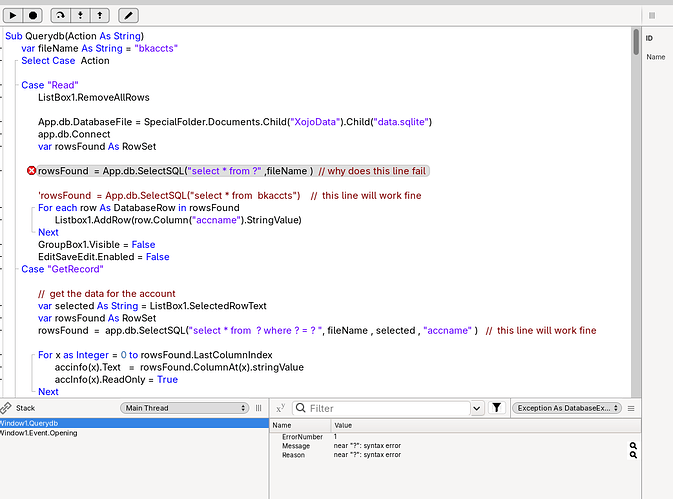The height and width of the screenshot is (499, 673).
Task: Open the variables pane options menu
Action: 631,408
